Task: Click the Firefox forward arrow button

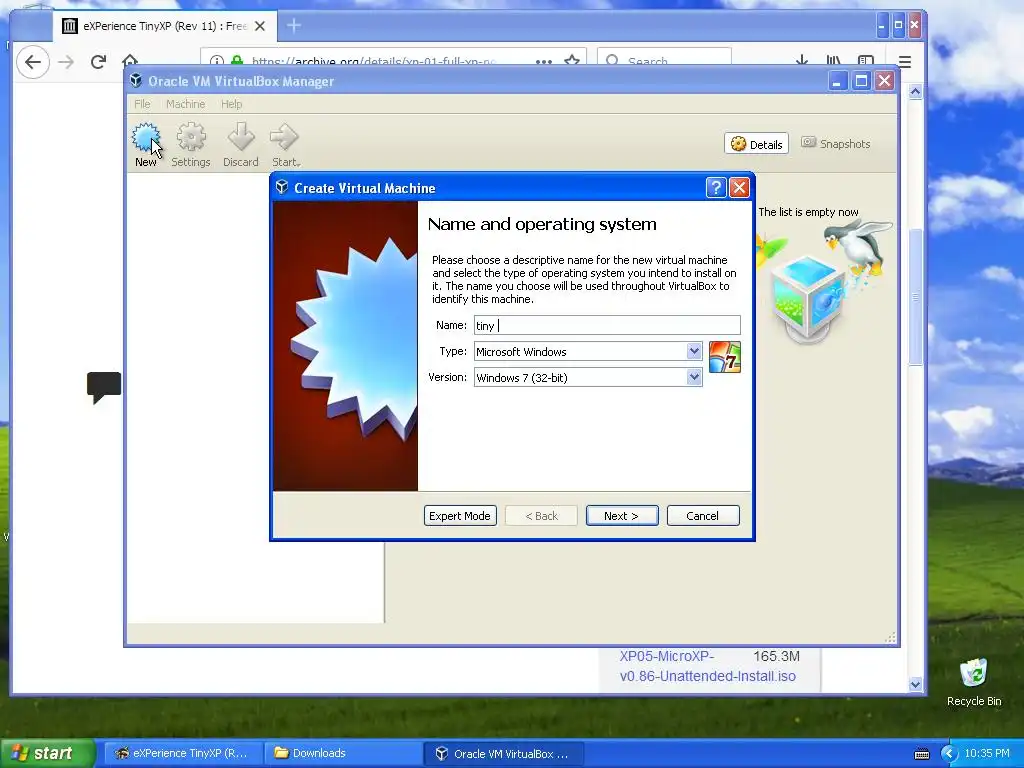Action: (x=66, y=62)
